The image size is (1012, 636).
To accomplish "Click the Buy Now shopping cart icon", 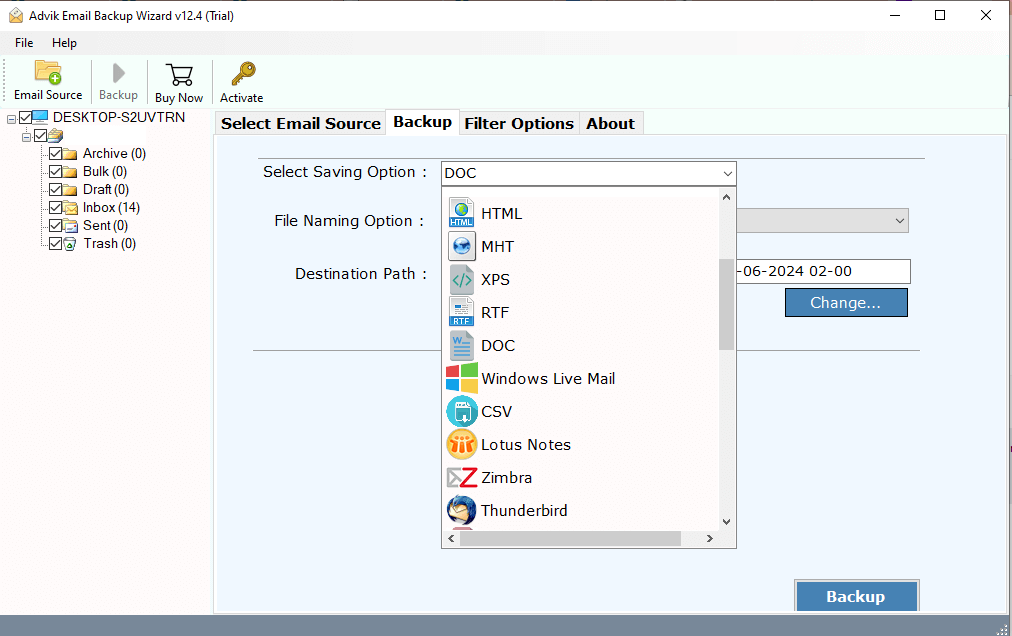I will (x=179, y=75).
